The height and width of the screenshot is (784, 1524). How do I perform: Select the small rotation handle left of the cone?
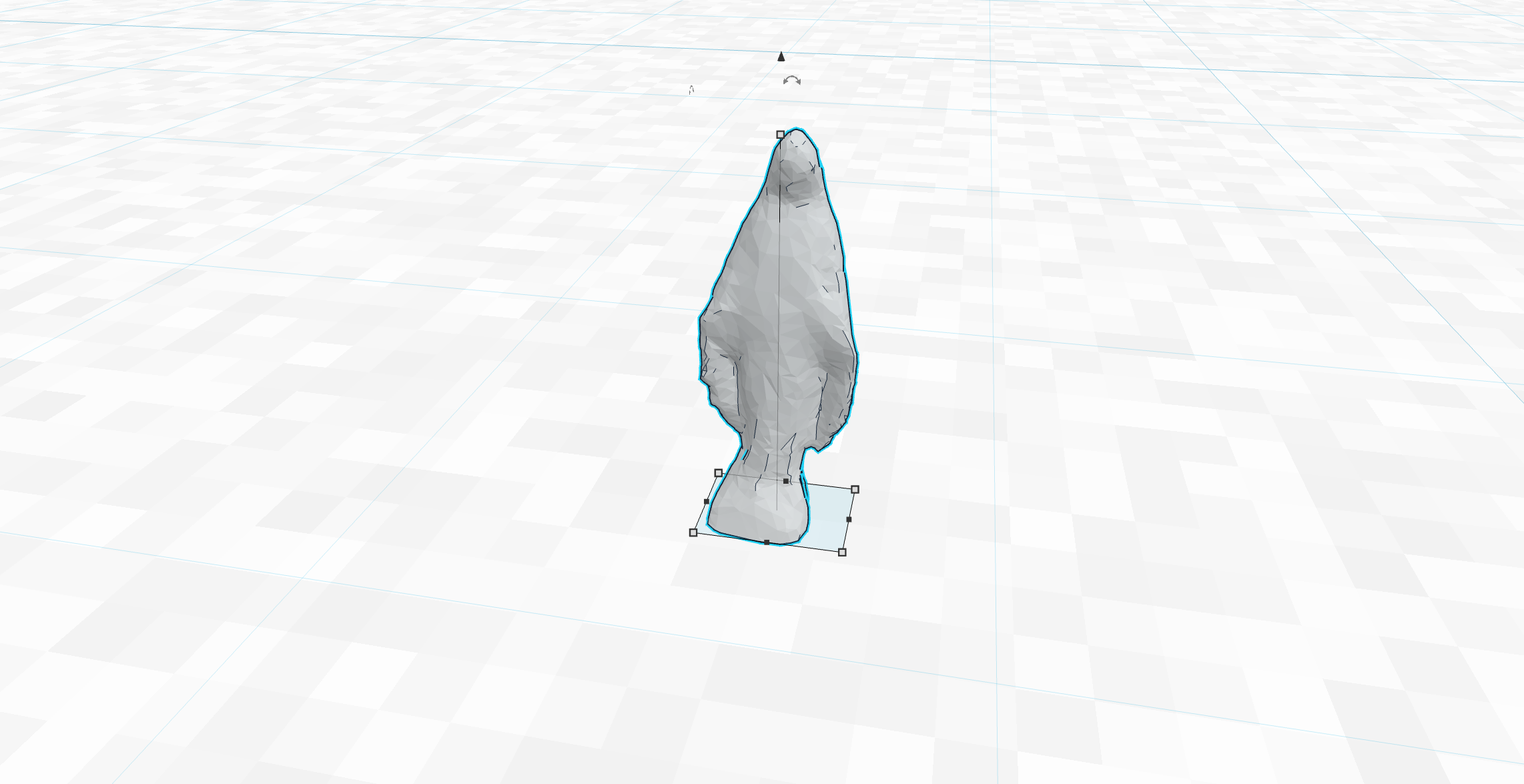691,90
